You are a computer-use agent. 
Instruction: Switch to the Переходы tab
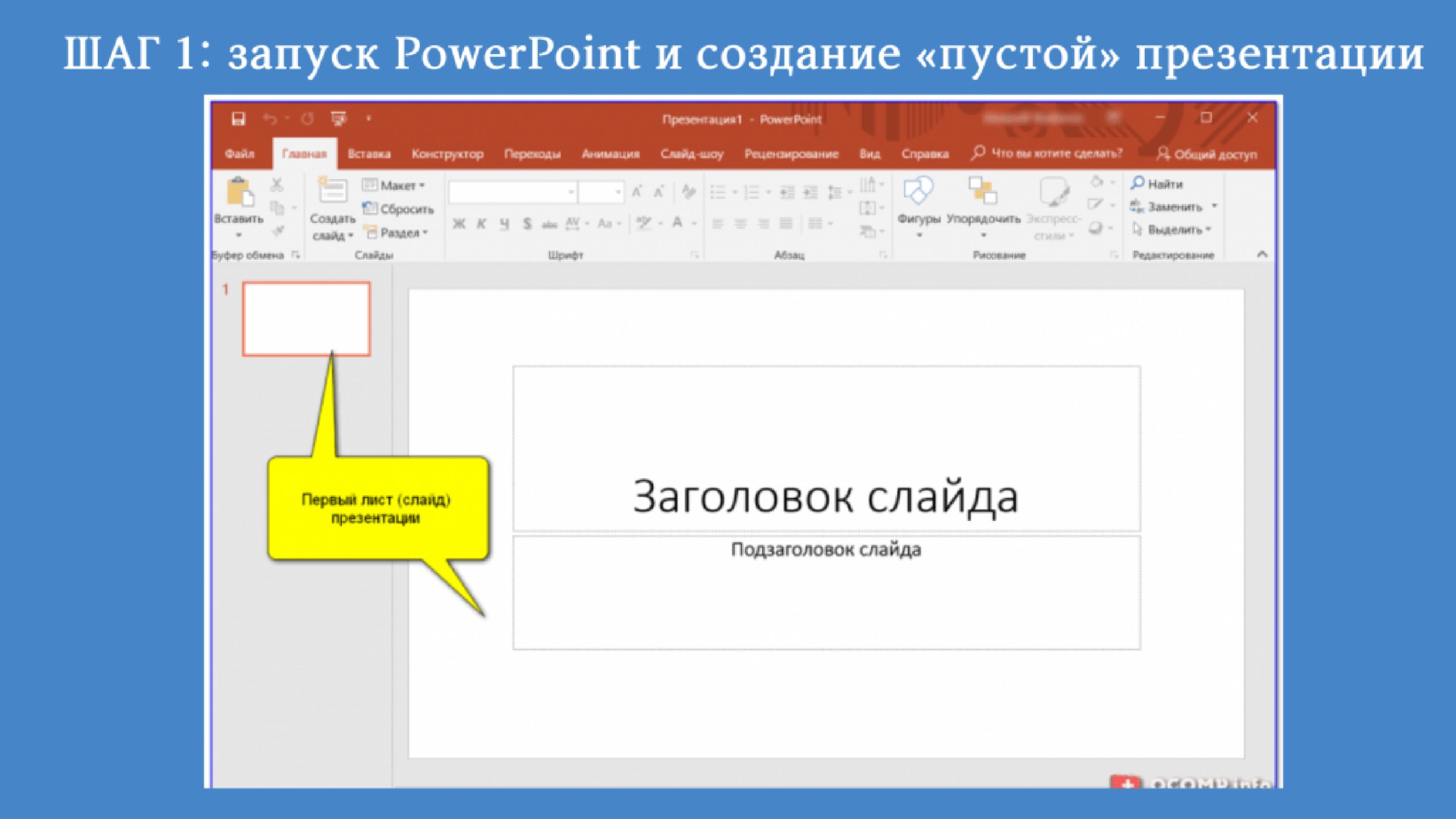click(x=532, y=154)
